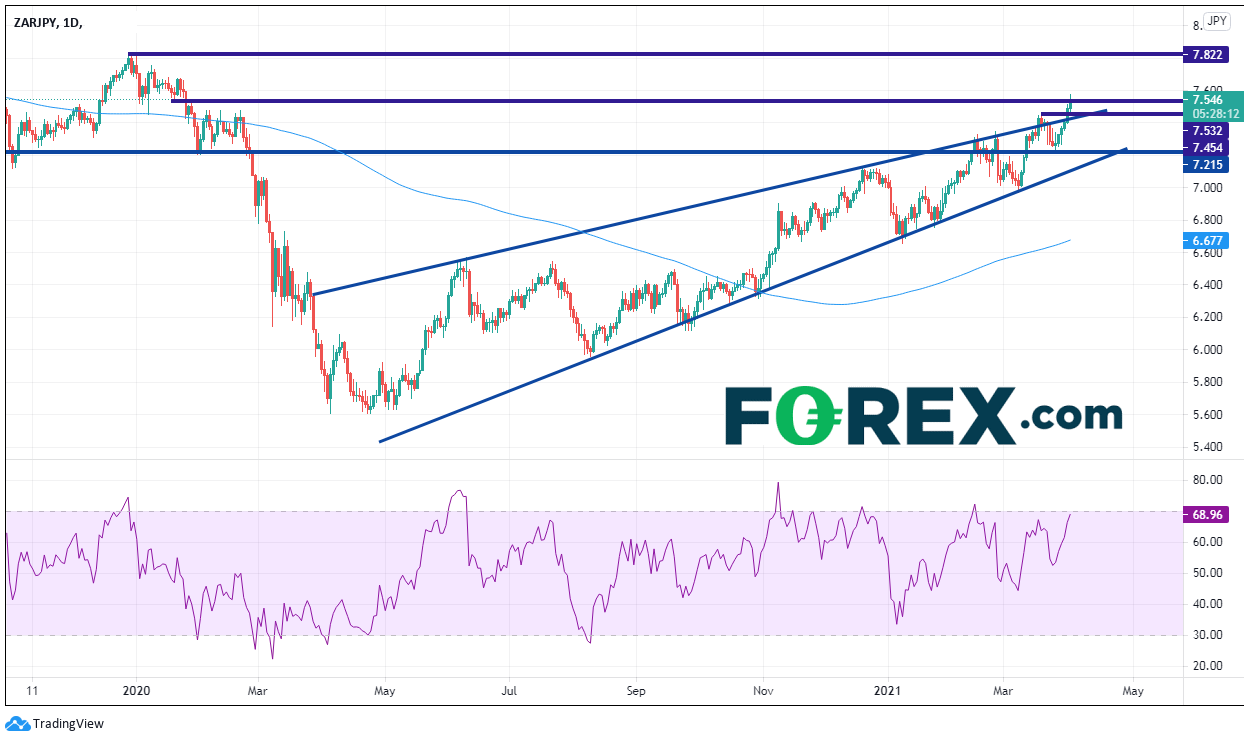Click the FOREX.com watermark logo
The height and width of the screenshot is (742, 1244).
(x=923, y=415)
